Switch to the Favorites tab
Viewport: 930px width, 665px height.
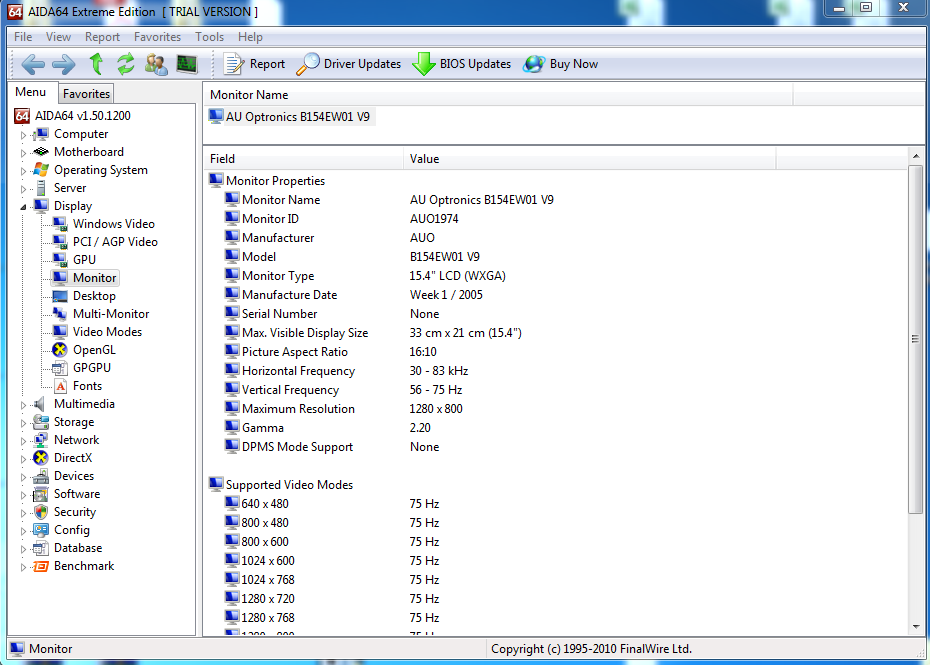pos(86,94)
